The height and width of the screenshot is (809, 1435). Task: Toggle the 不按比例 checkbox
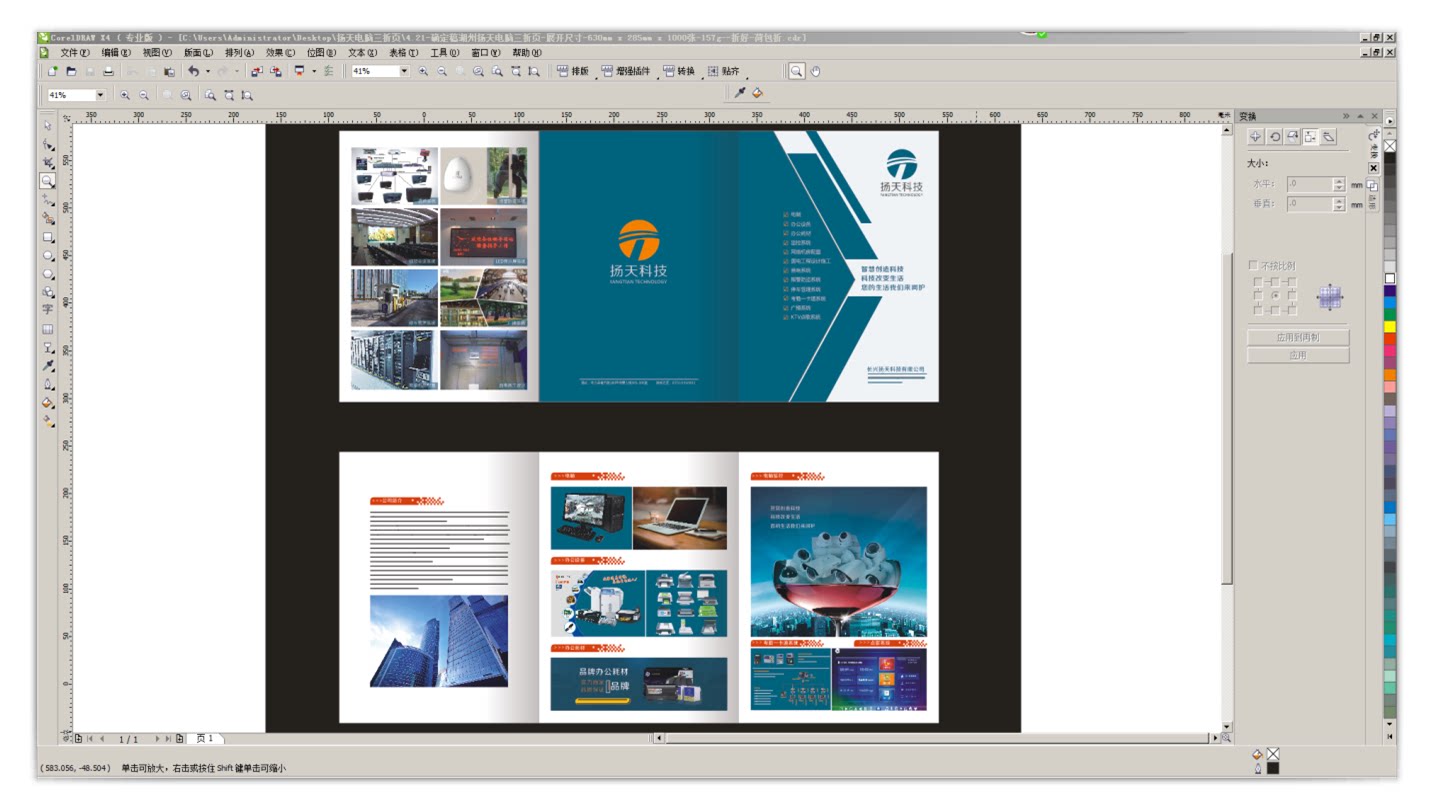click(x=1253, y=266)
